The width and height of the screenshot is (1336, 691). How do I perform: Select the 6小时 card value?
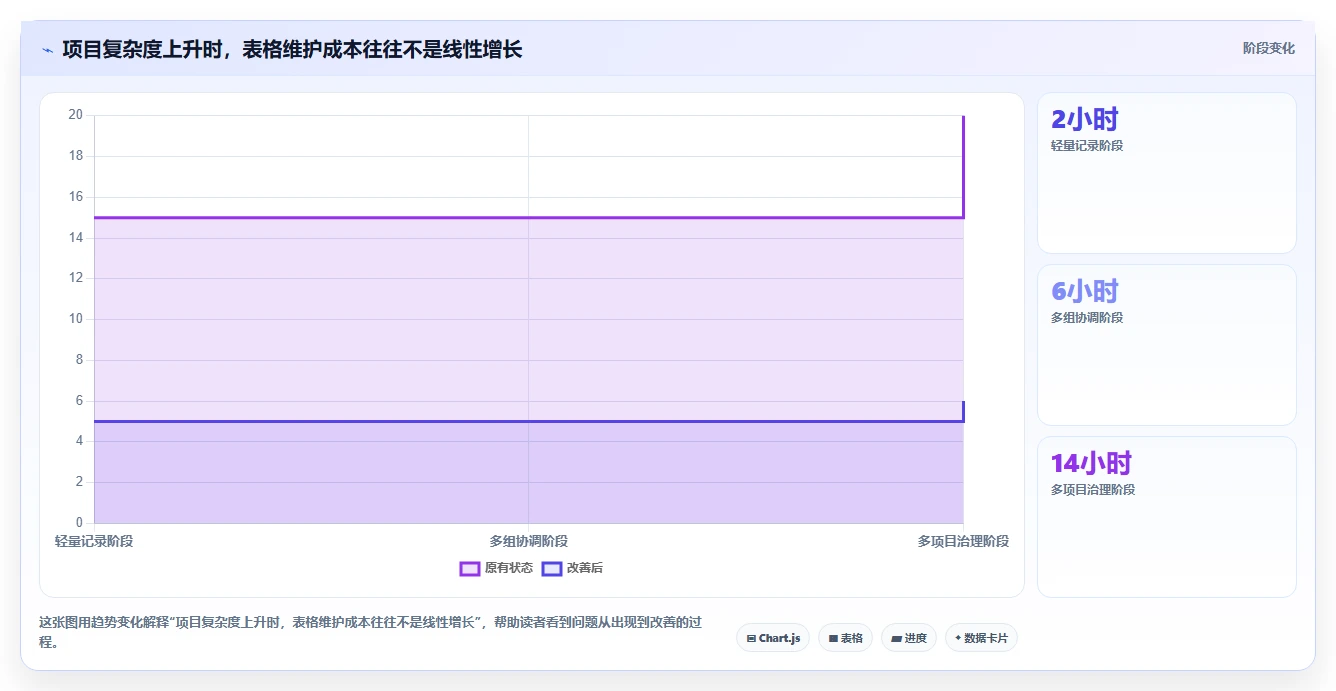tap(1085, 292)
